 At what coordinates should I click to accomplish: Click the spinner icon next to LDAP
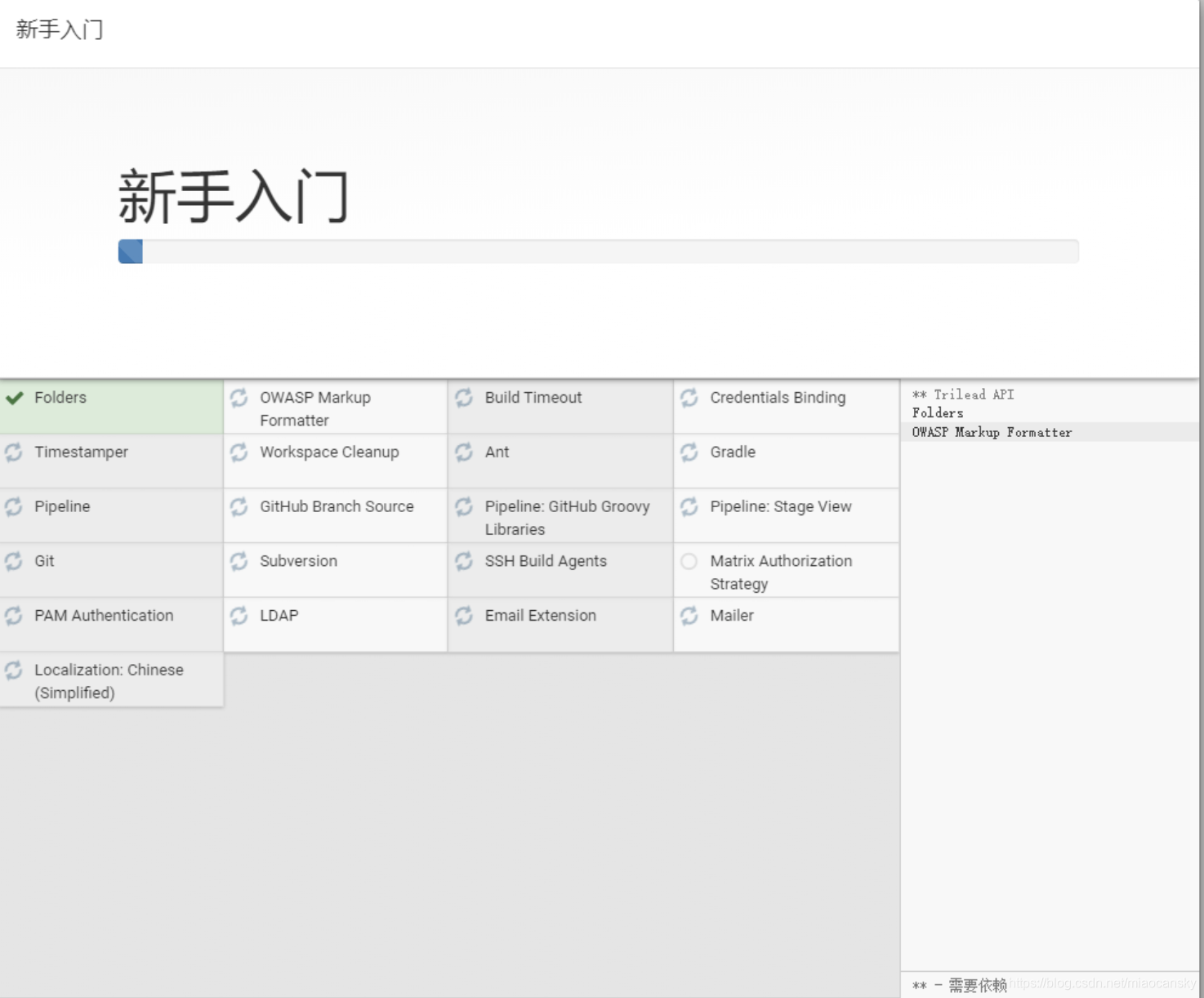point(239,616)
